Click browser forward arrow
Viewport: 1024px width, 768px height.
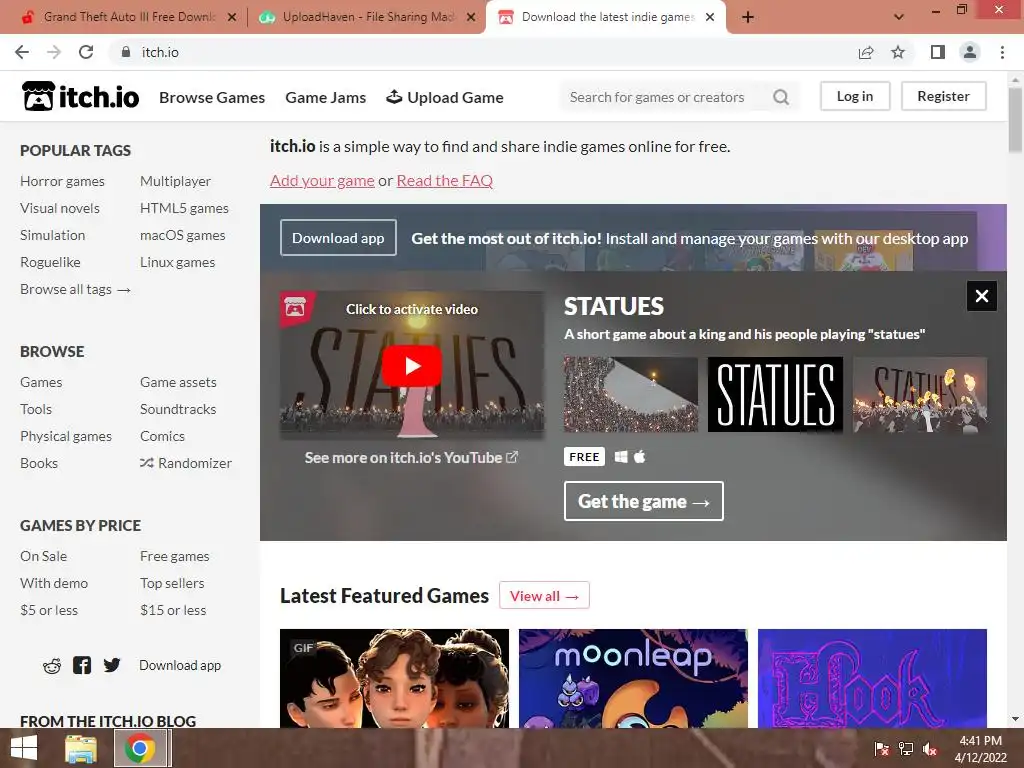coord(54,52)
